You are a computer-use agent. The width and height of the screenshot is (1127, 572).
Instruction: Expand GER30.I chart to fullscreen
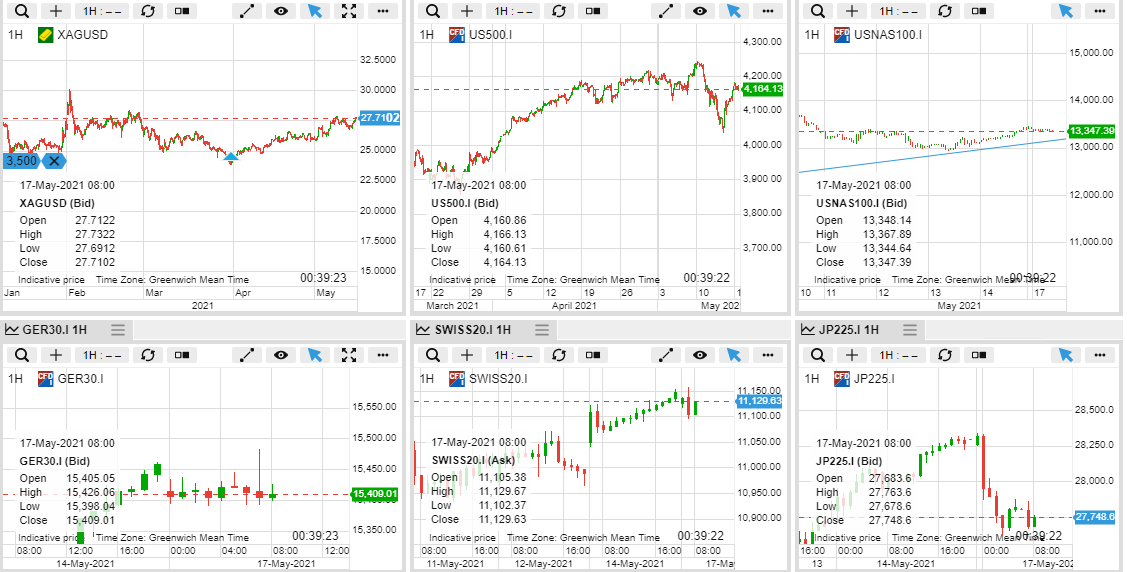pos(349,355)
